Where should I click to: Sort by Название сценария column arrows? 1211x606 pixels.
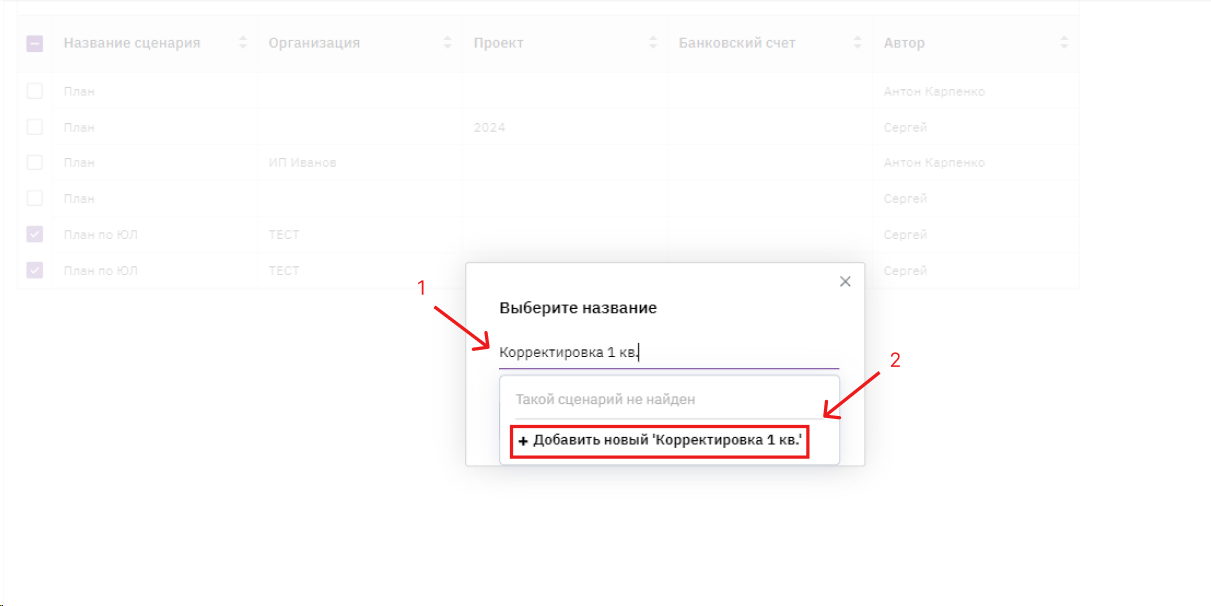243,43
